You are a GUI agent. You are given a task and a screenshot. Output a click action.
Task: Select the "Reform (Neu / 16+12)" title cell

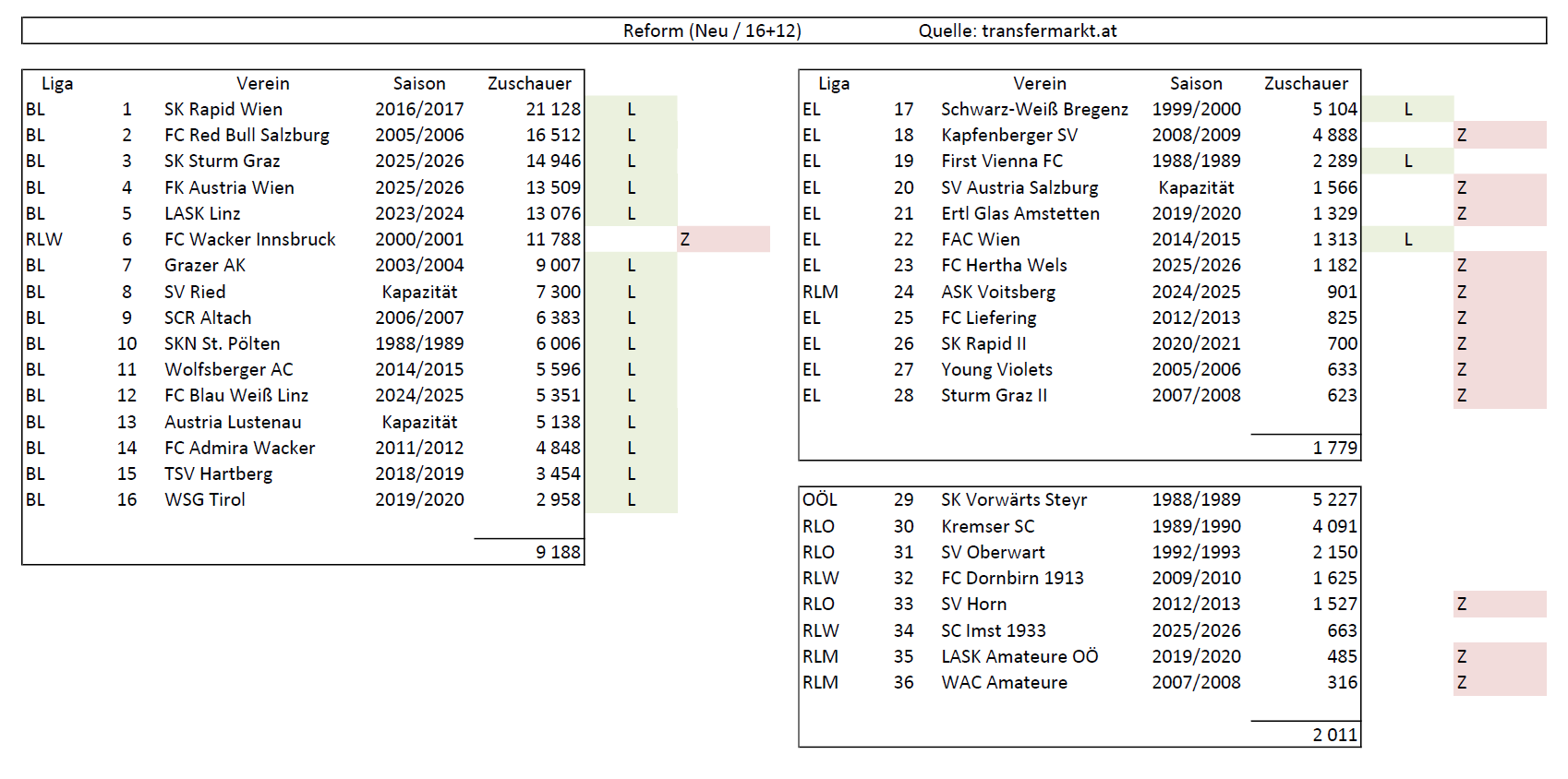711,30
